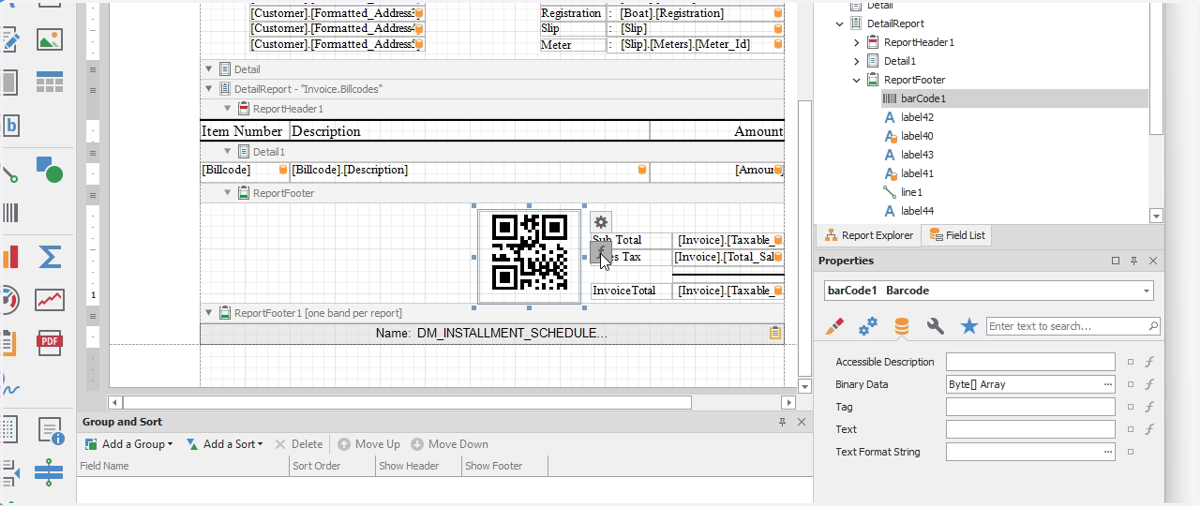Open Text Format String ellipsis editor
The width and height of the screenshot is (1200, 506).
(1107, 452)
